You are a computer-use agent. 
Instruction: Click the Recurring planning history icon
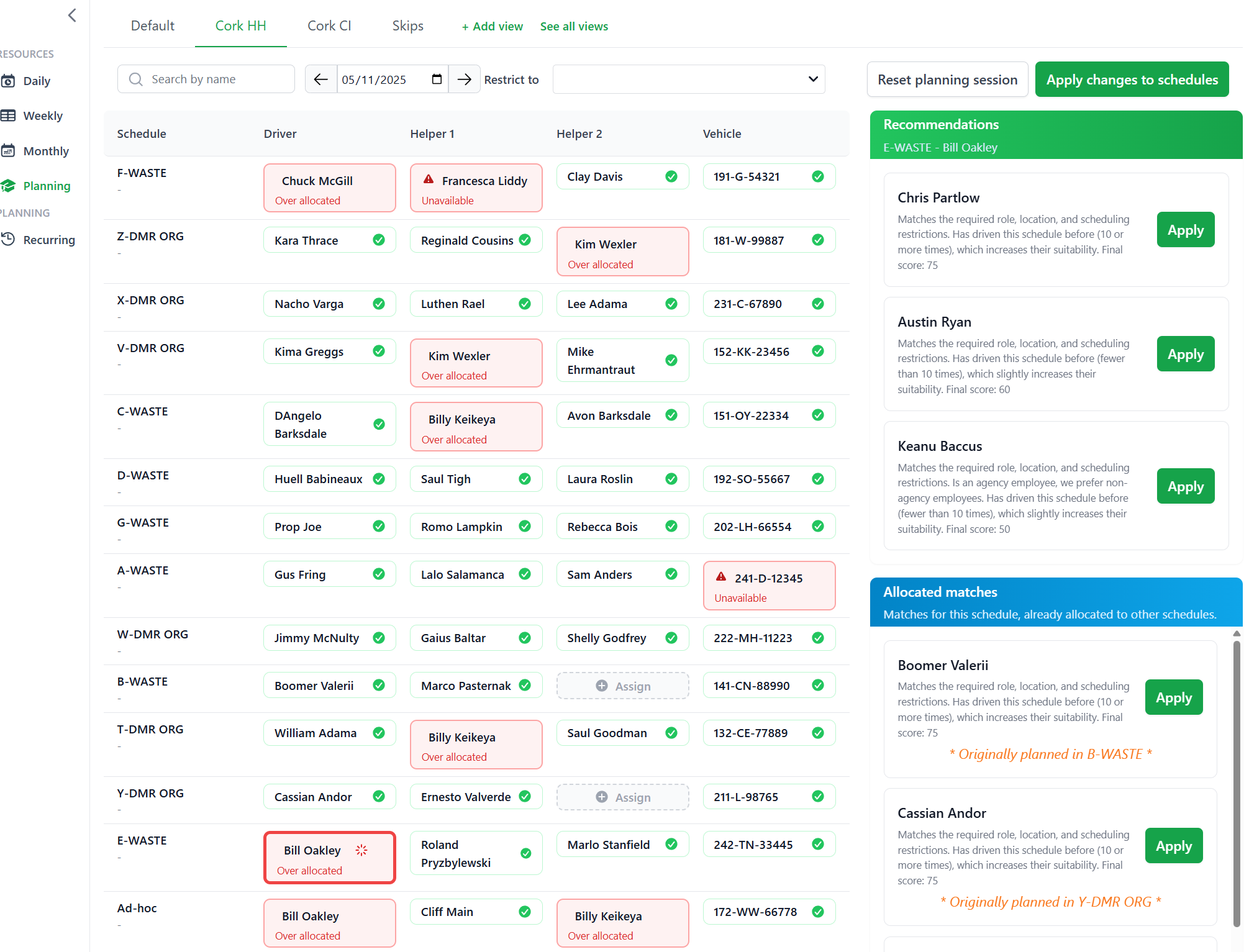(9, 240)
